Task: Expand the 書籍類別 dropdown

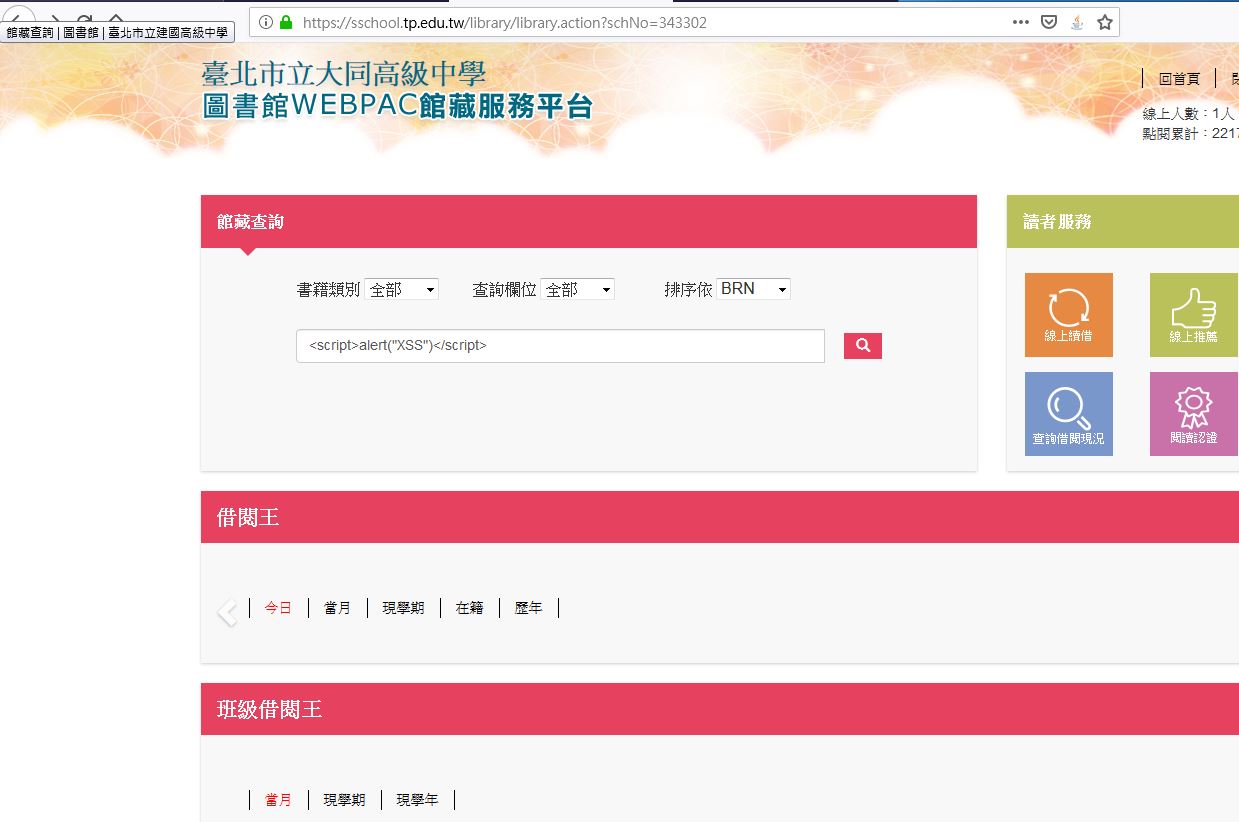Action: (402, 289)
